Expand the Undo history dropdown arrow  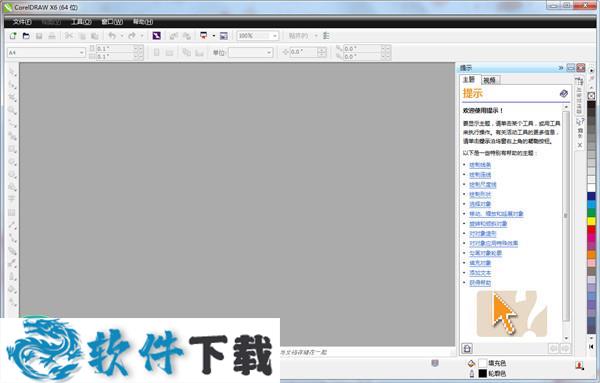[x=122, y=36]
